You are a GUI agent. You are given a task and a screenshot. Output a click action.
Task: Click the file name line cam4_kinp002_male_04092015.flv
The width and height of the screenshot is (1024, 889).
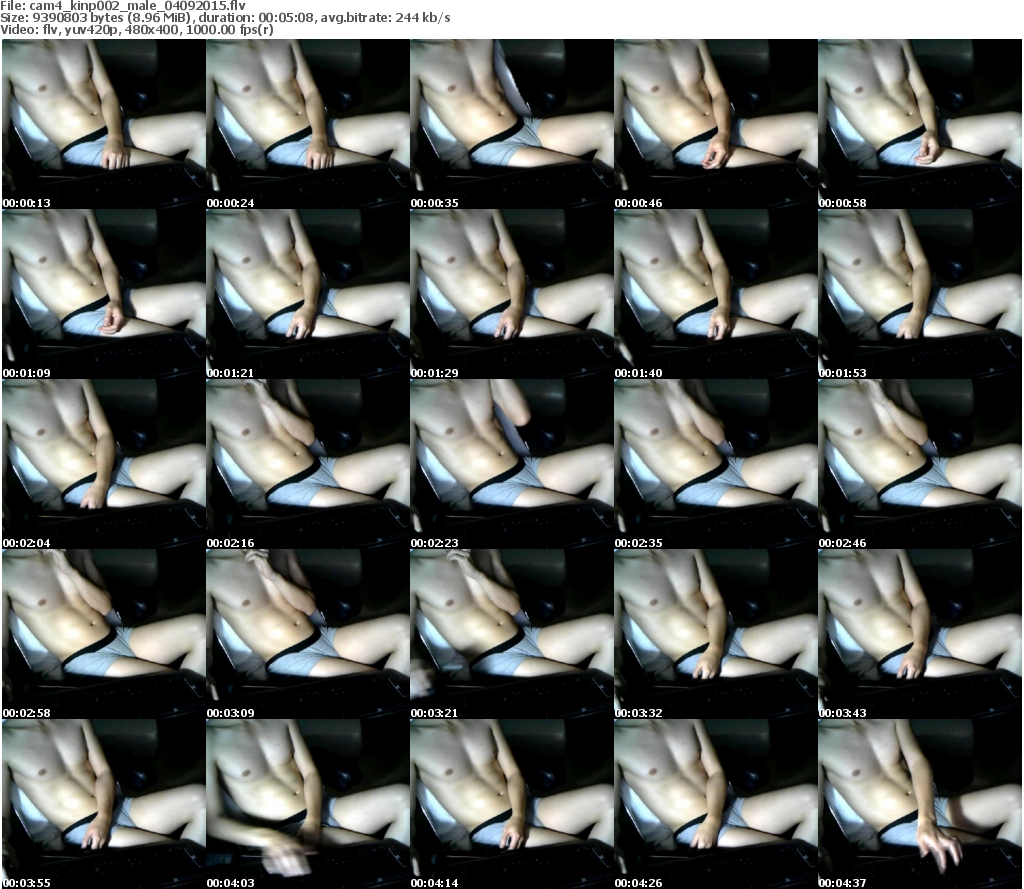pyautogui.click(x=123, y=6)
